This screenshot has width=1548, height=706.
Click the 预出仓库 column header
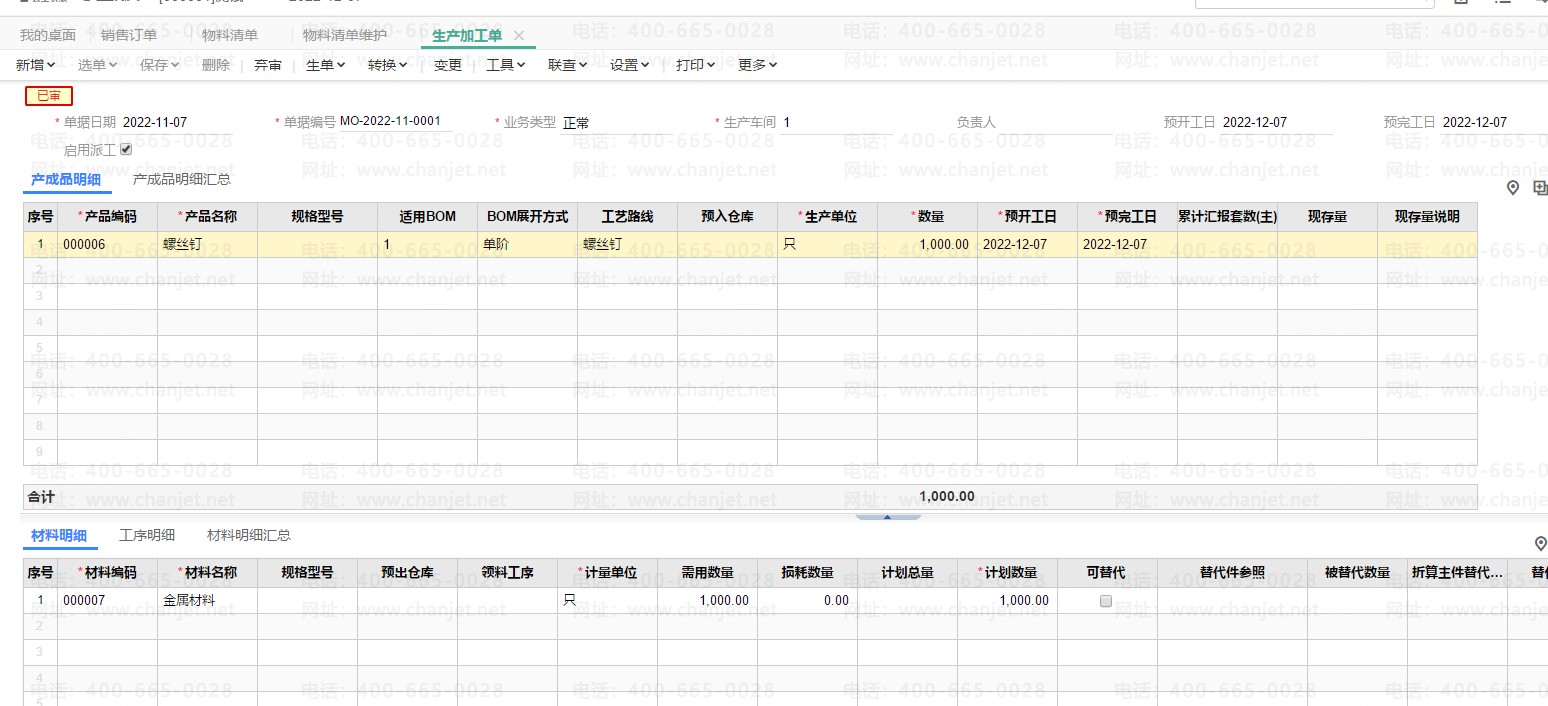407,573
